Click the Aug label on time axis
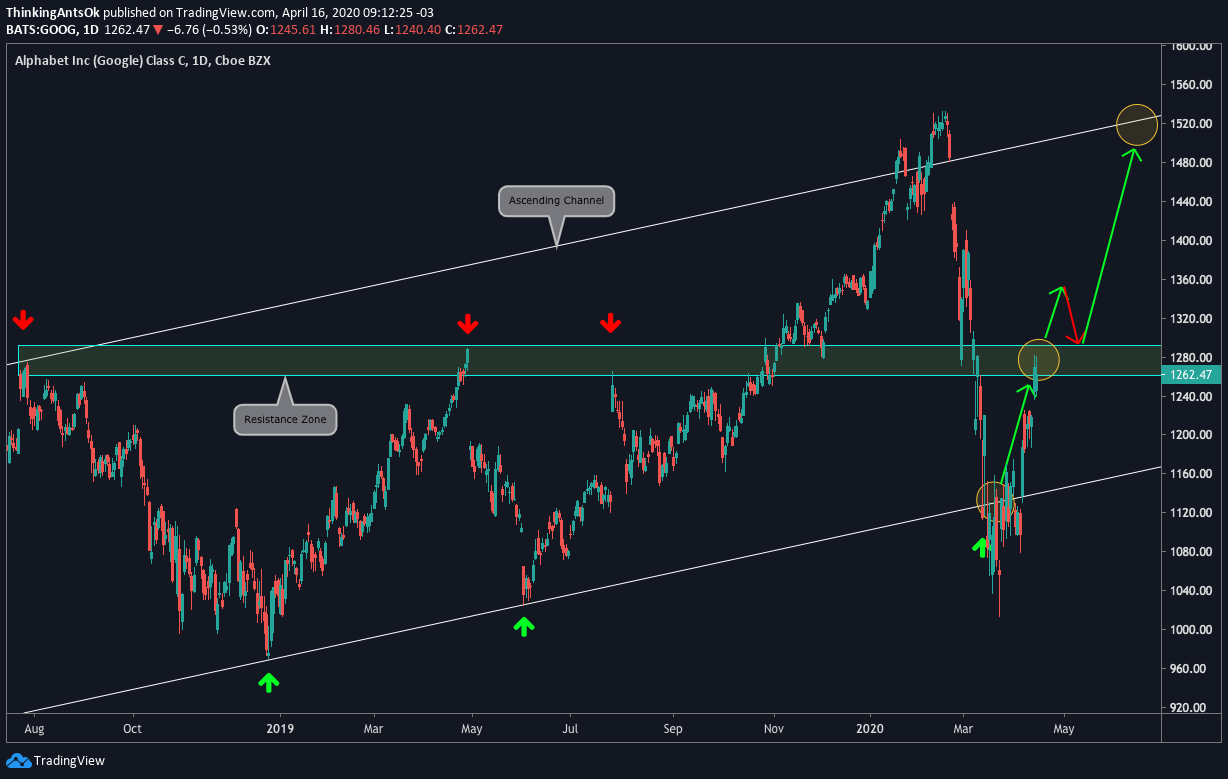This screenshot has width=1228, height=779. (x=32, y=729)
